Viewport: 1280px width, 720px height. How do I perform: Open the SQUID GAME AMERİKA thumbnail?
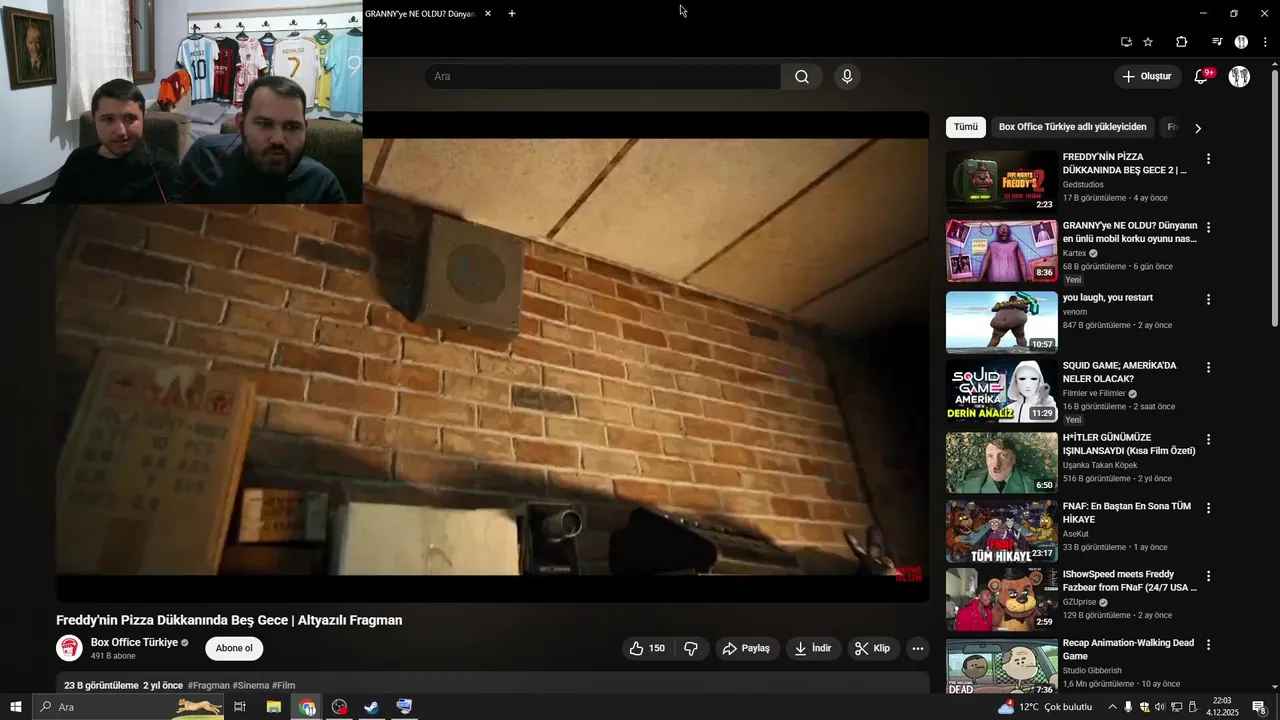point(1001,391)
